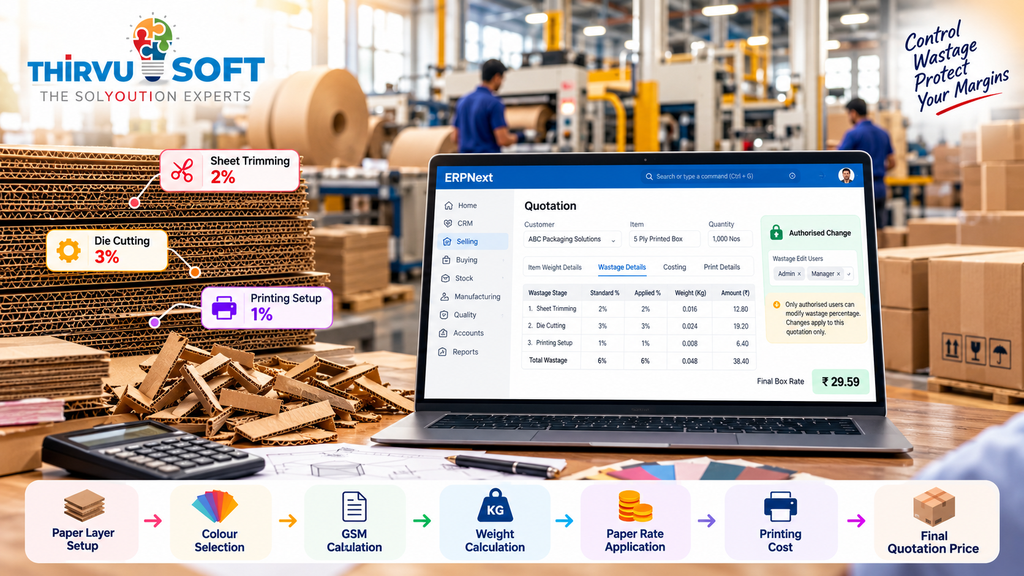The image size is (1024, 576).
Task: Switch to the Costing tab
Action: (x=675, y=267)
